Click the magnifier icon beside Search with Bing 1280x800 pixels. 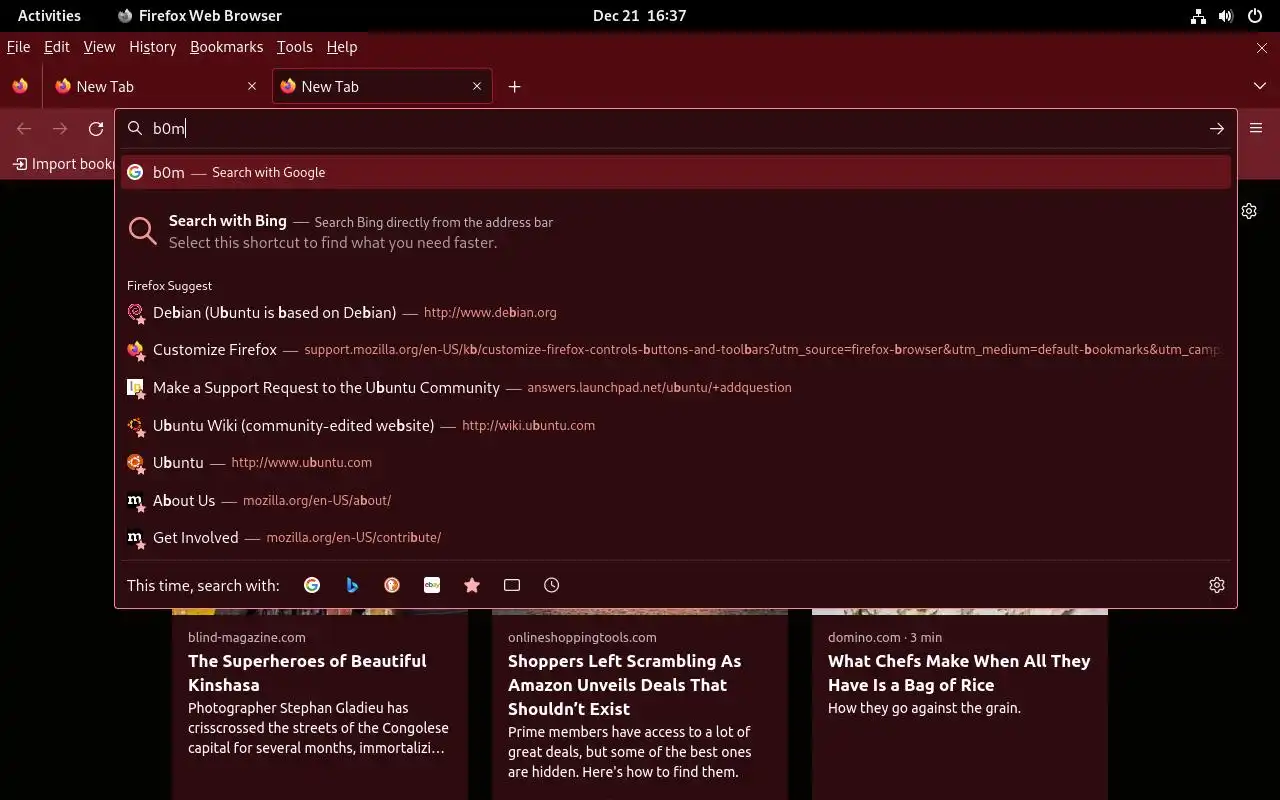(x=143, y=231)
